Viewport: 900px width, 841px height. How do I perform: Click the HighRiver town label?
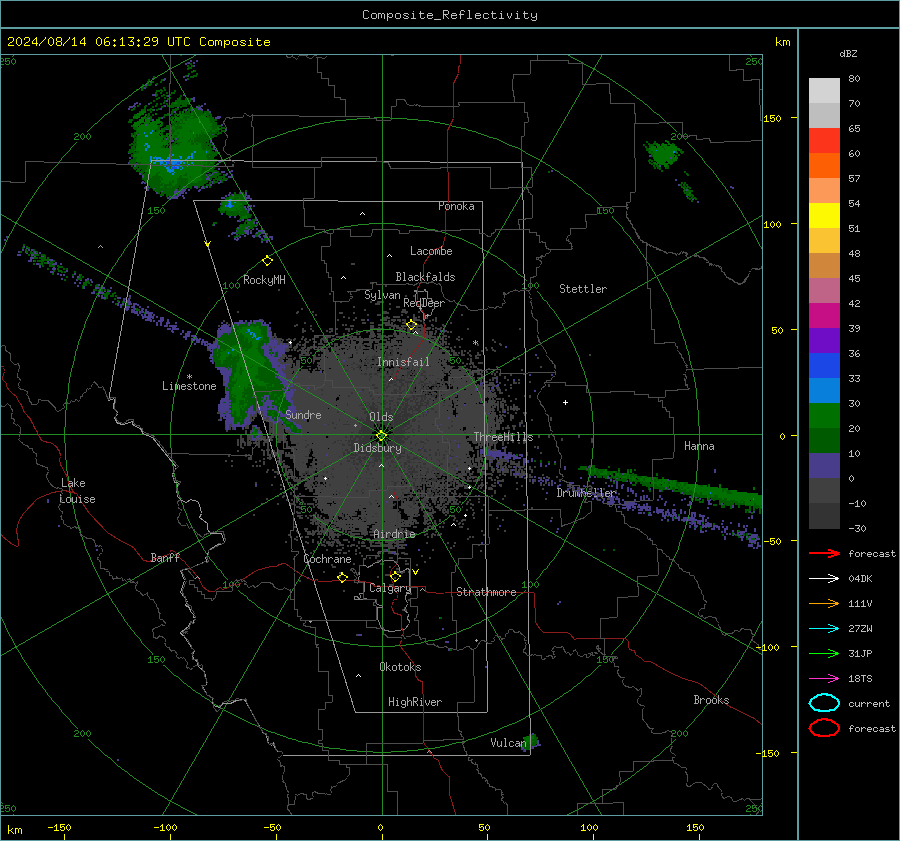(x=415, y=702)
